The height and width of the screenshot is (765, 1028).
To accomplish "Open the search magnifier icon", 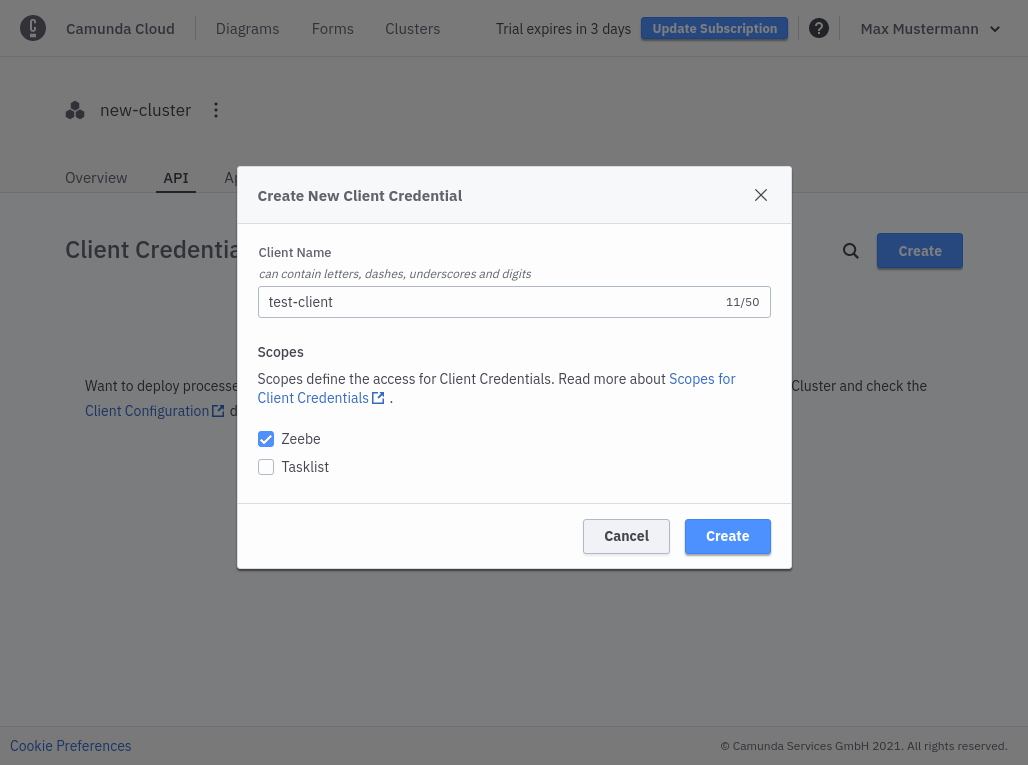I will point(850,251).
